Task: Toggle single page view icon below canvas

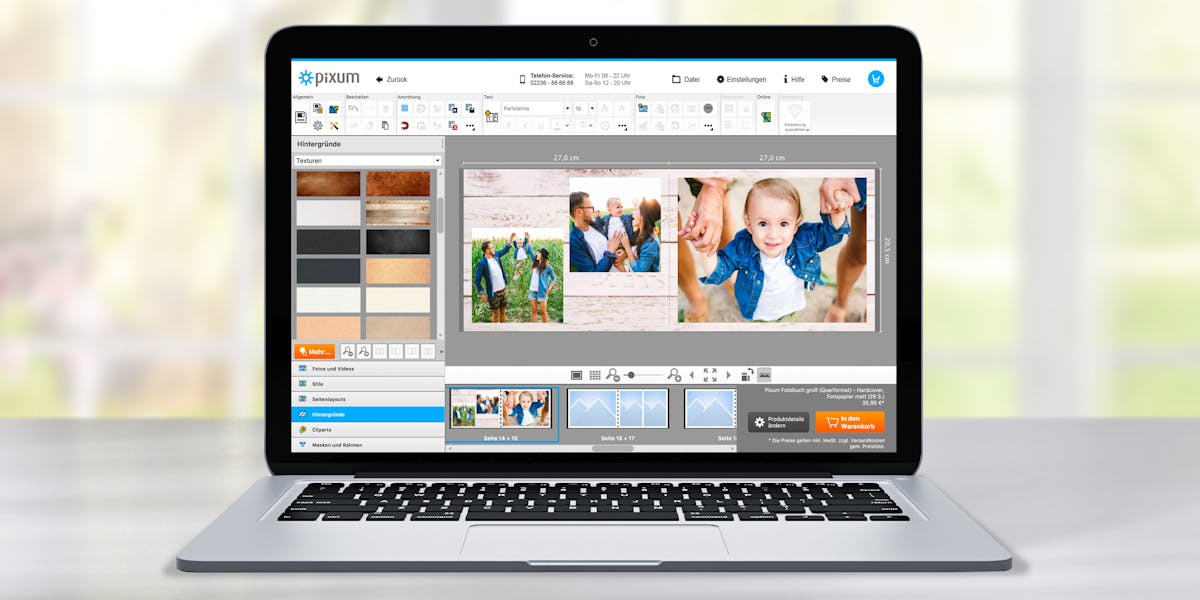Action: (x=576, y=375)
